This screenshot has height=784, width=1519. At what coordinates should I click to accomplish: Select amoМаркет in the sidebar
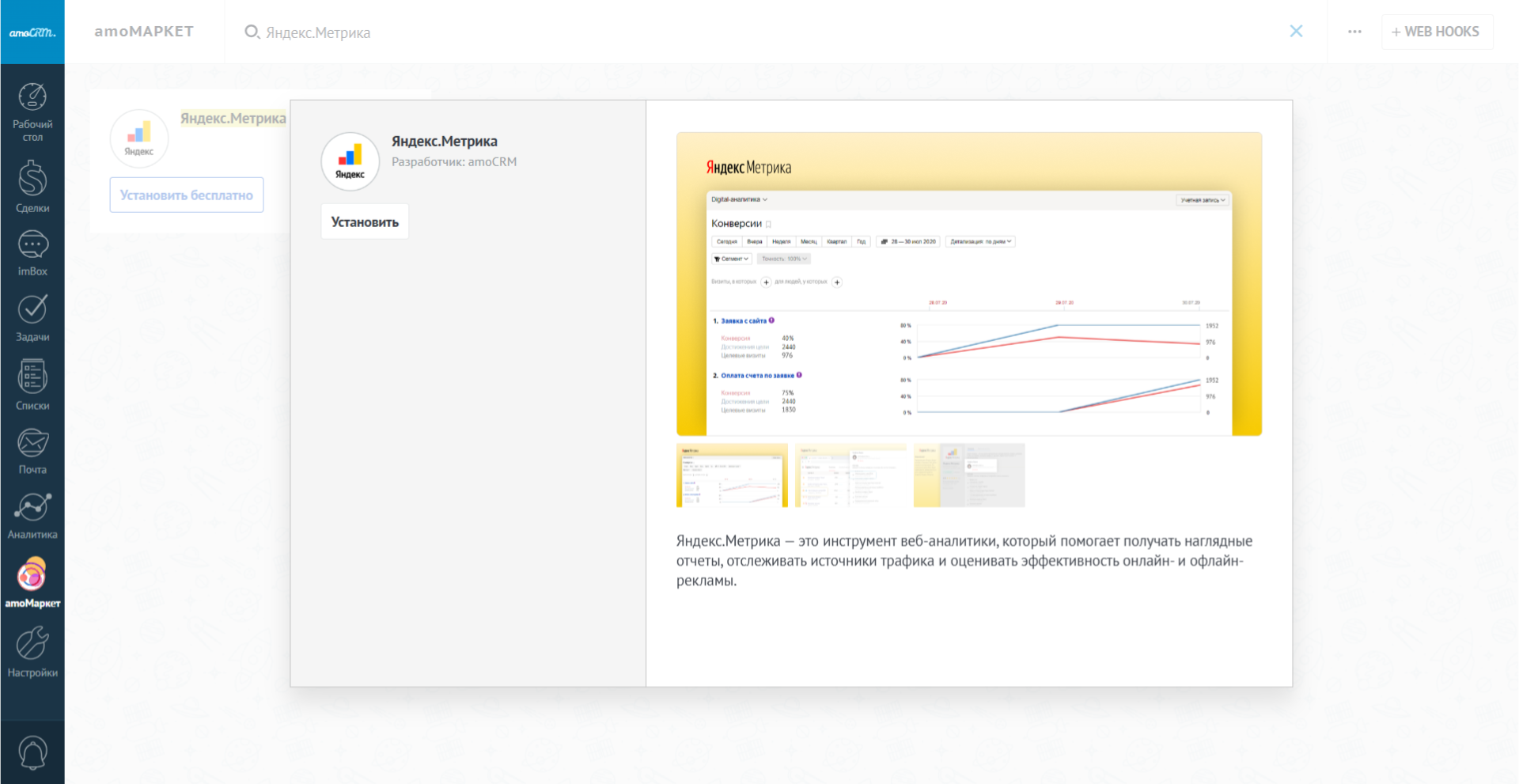tap(32, 583)
